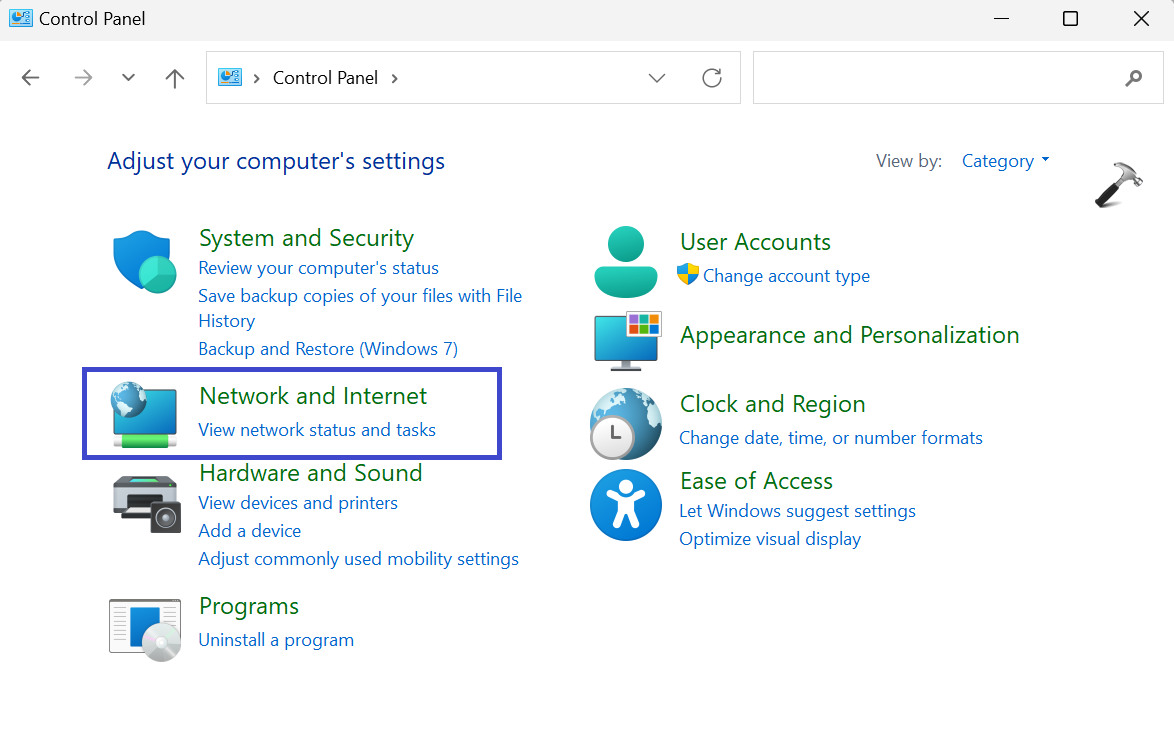1174x735 pixels.
Task: Click the Clock and Region globe icon
Action: pyautogui.click(x=626, y=423)
